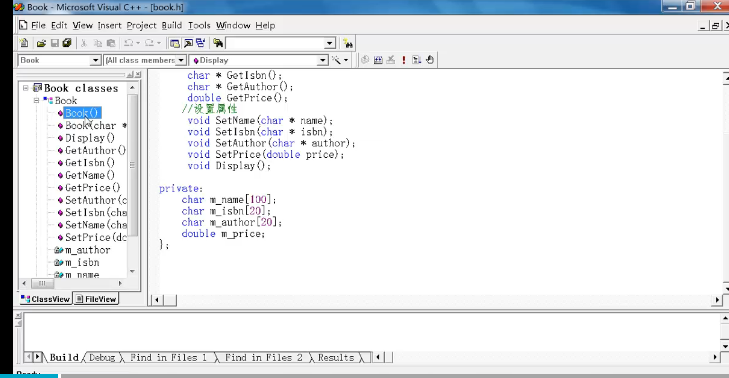The width and height of the screenshot is (729, 378).
Task: Open the undo history dropdown arrow
Action: point(138,43)
